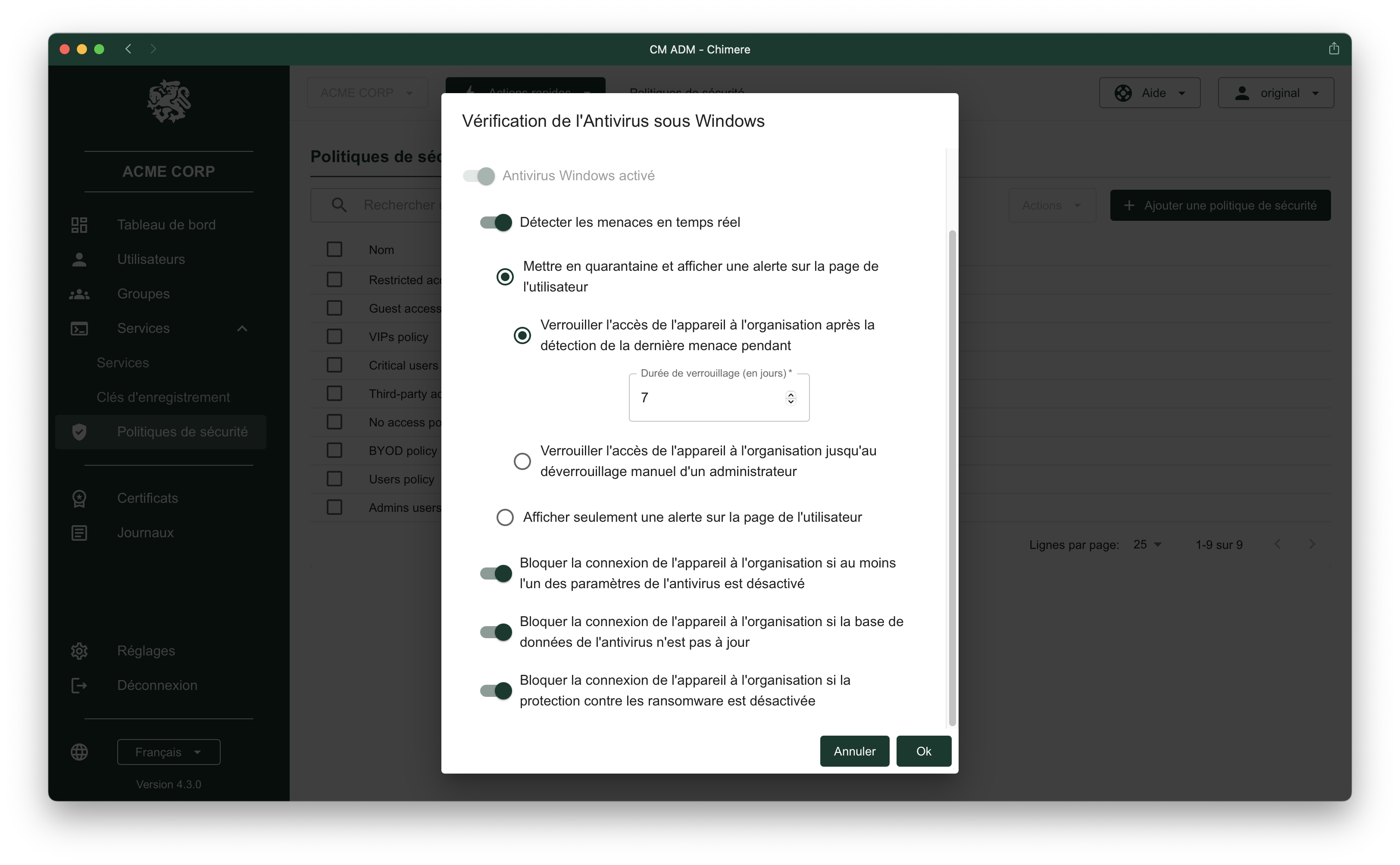Click the plus icon on Ajouter button
1400x865 pixels.
point(1129,205)
